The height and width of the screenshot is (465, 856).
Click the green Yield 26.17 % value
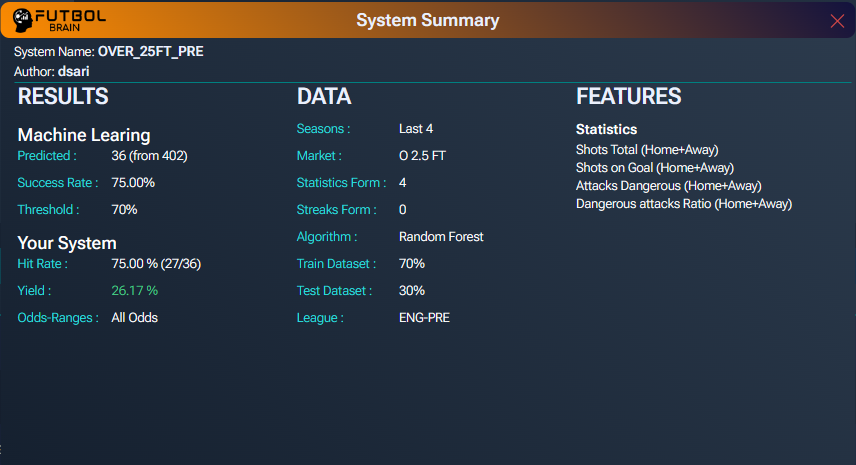(x=134, y=291)
